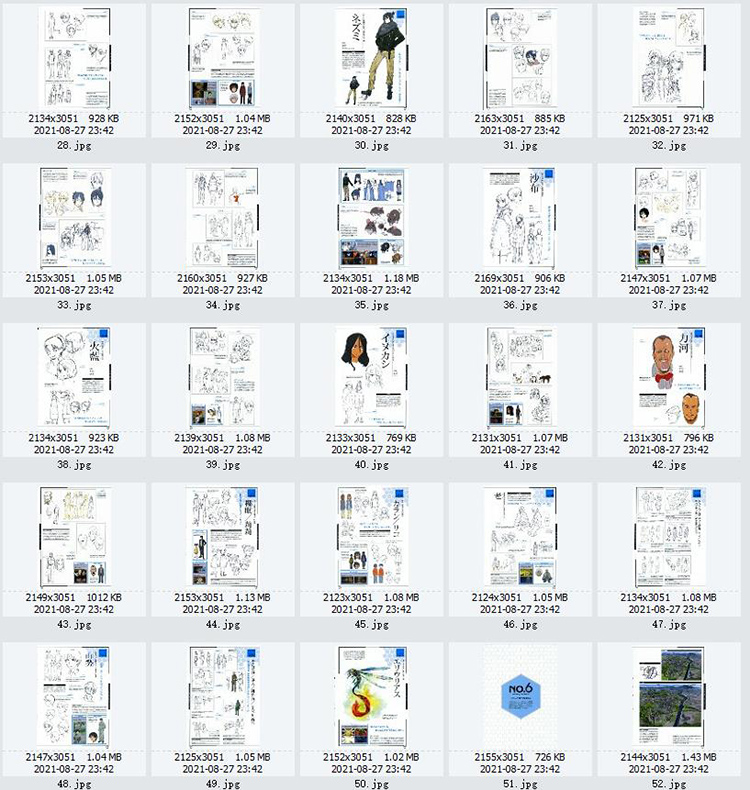This screenshot has width=750, height=790.
Task: Click the file name 35.jpg
Action: 371,305
